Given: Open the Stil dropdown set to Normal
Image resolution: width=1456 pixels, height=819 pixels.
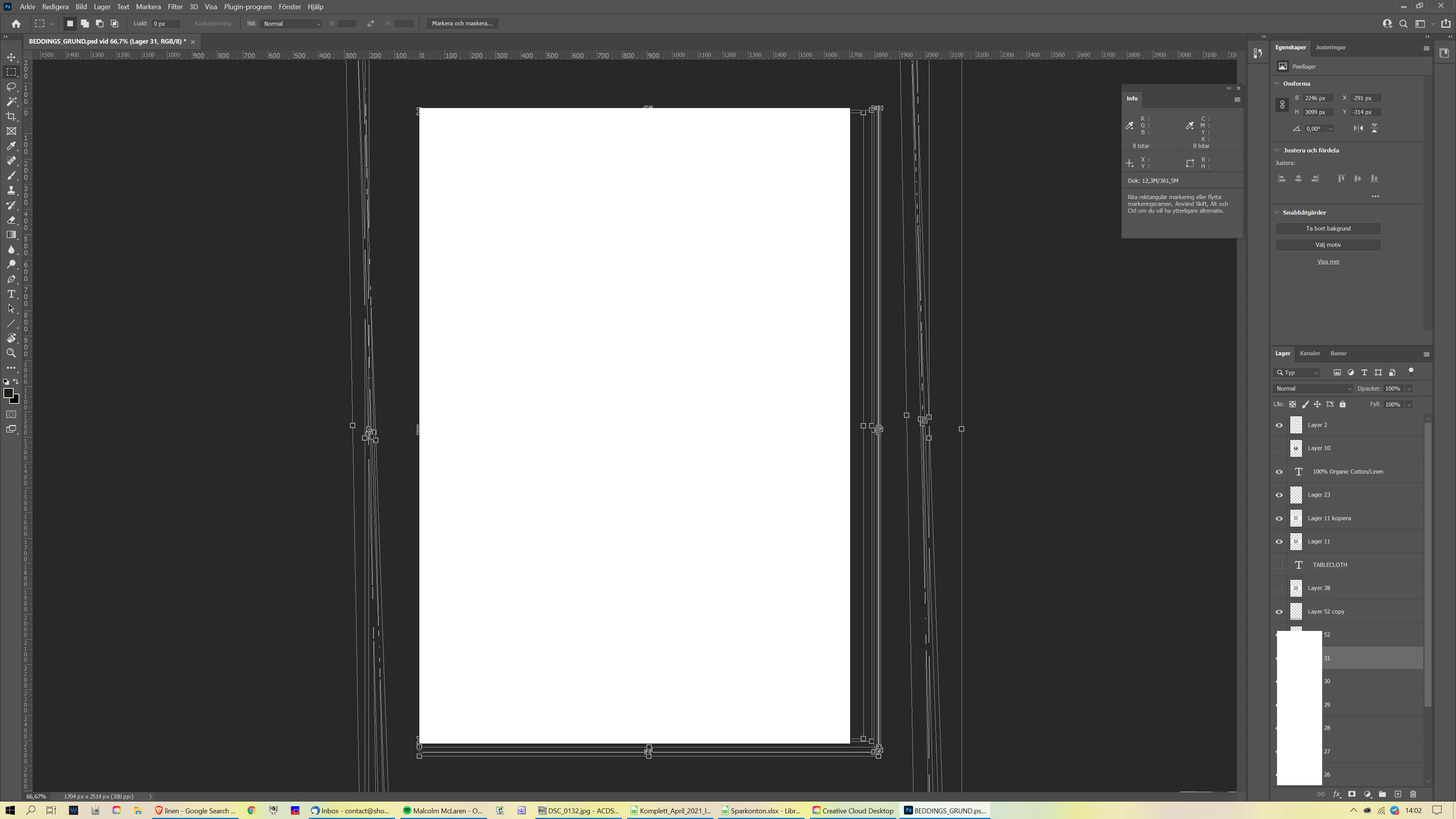Looking at the screenshot, I should pos(291,24).
